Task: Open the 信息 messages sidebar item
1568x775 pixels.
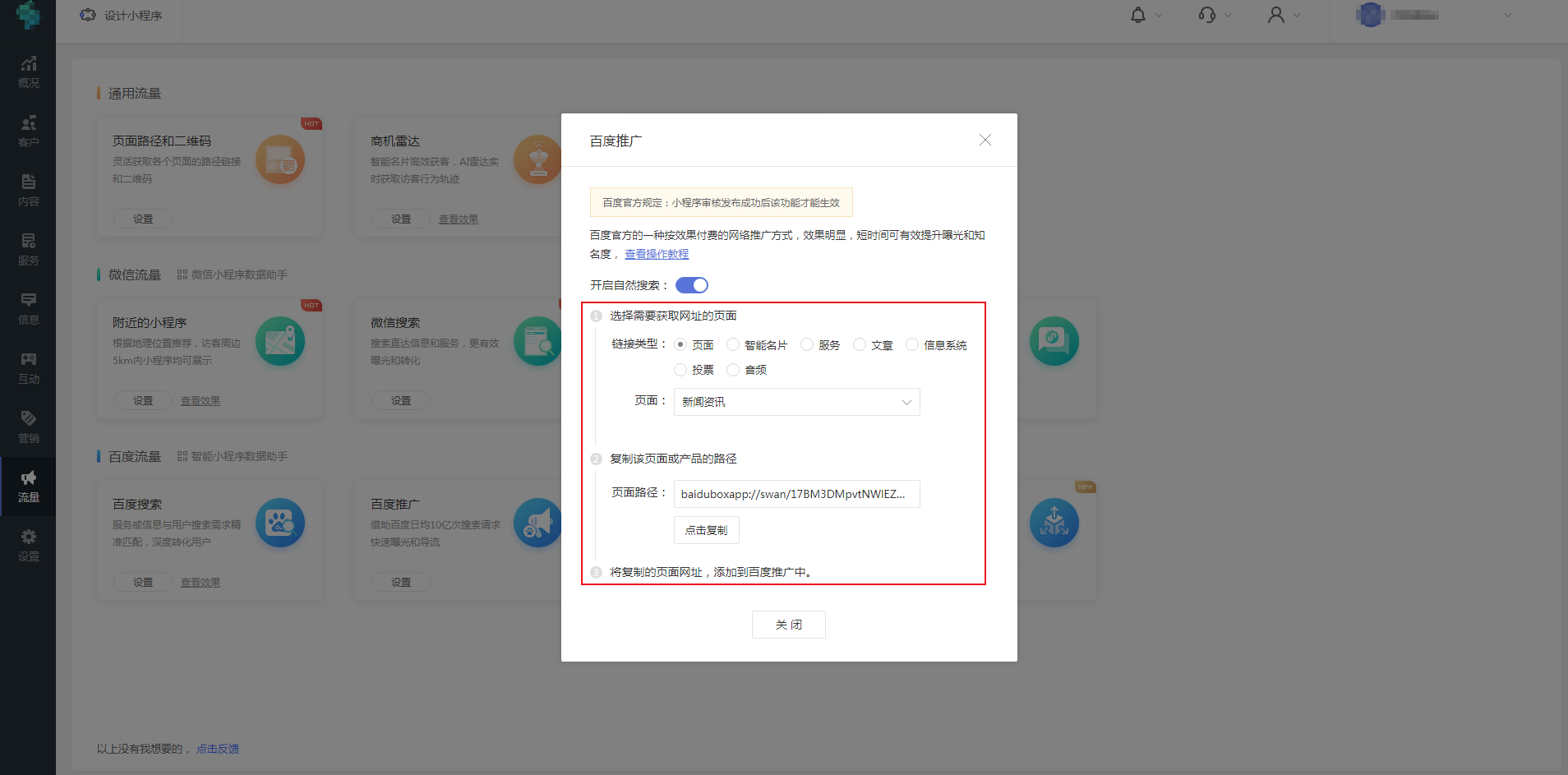Action: (x=28, y=309)
